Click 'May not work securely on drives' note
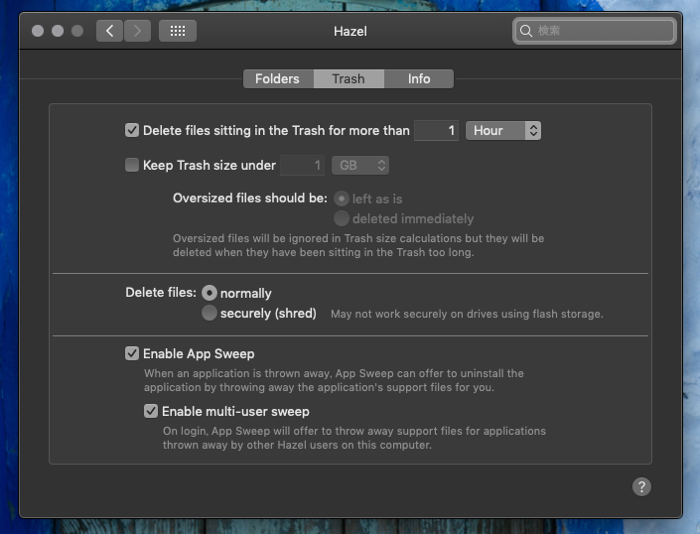The width and height of the screenshot is (700, 534). 467,314
